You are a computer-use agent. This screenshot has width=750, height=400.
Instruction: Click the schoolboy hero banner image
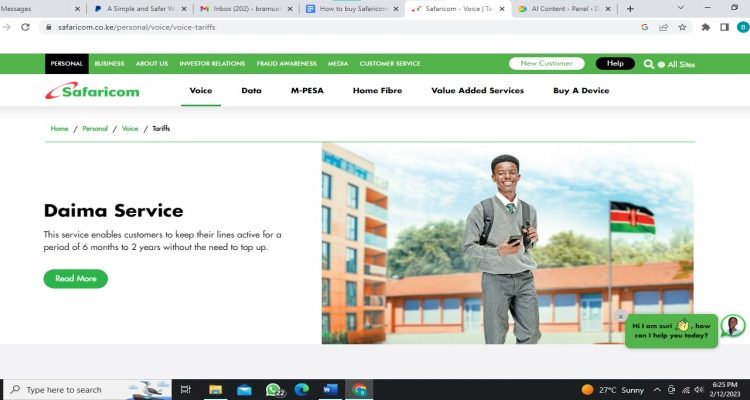tap(507, 243)
